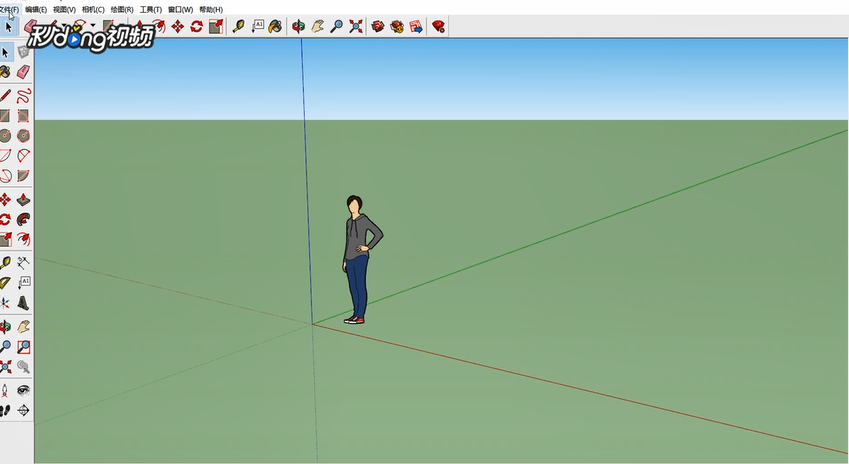Screen dimensions: 849x464
Task: Open the 绘图(R) menu
Action: pyautogui.click(x=122, y=9)
